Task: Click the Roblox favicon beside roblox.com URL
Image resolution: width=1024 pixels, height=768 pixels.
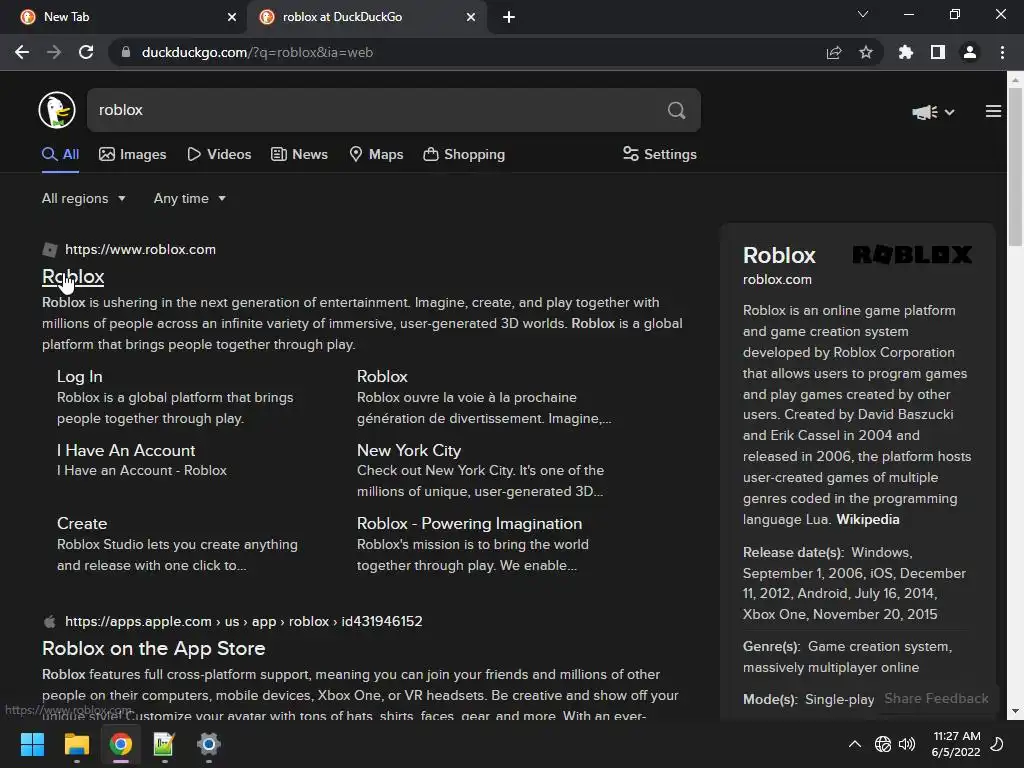Action: pyautogui.click(x=50, y=249)
